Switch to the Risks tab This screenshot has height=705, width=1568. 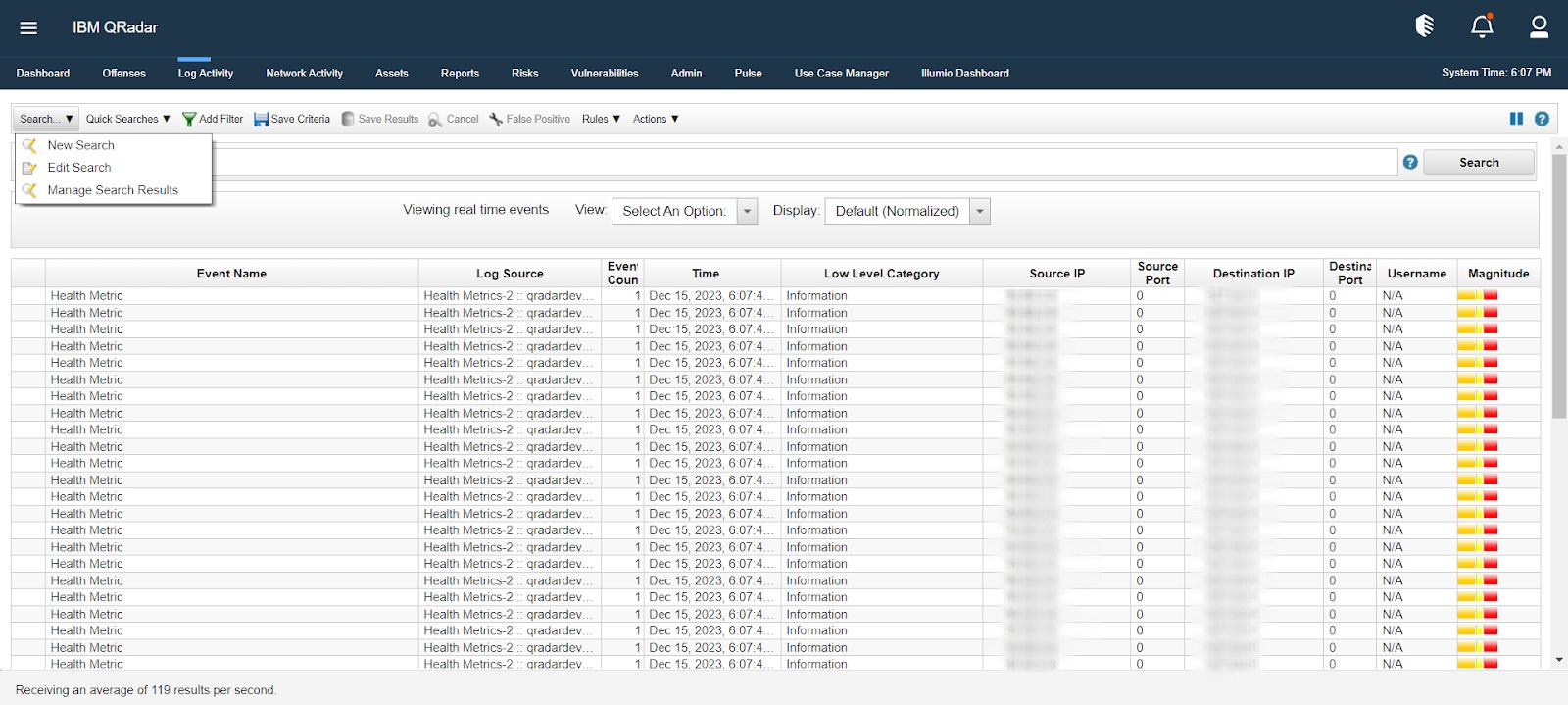click(x=524, y=74)
